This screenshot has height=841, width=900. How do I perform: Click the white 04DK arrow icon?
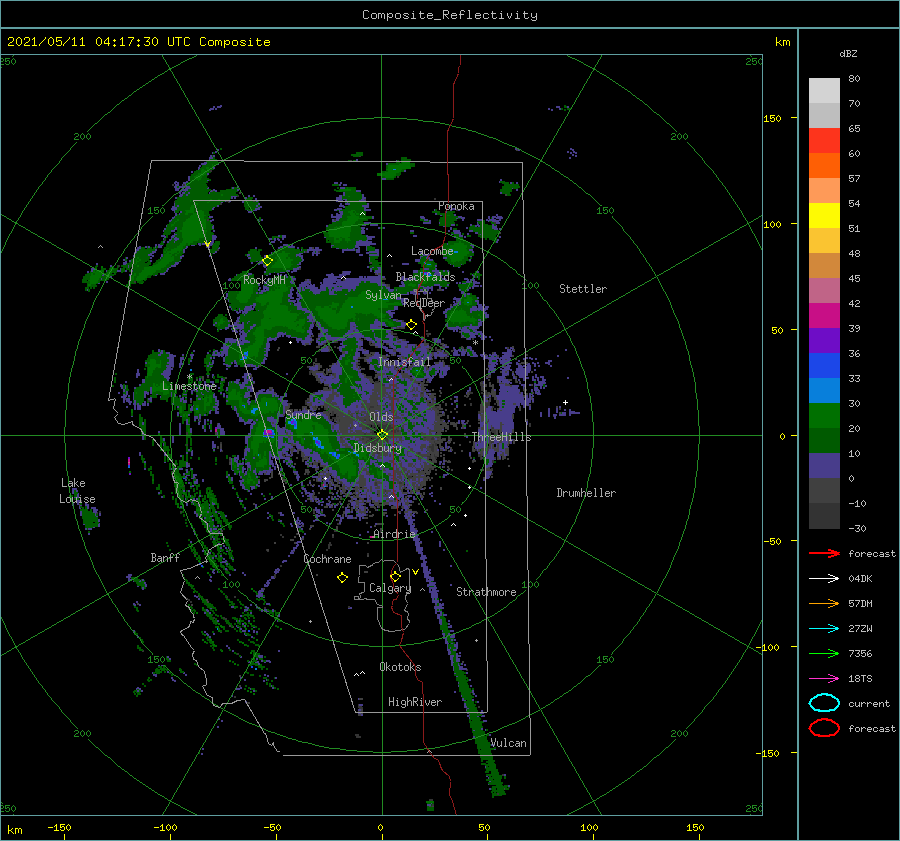pyautogui.click(x=824, y=579)
